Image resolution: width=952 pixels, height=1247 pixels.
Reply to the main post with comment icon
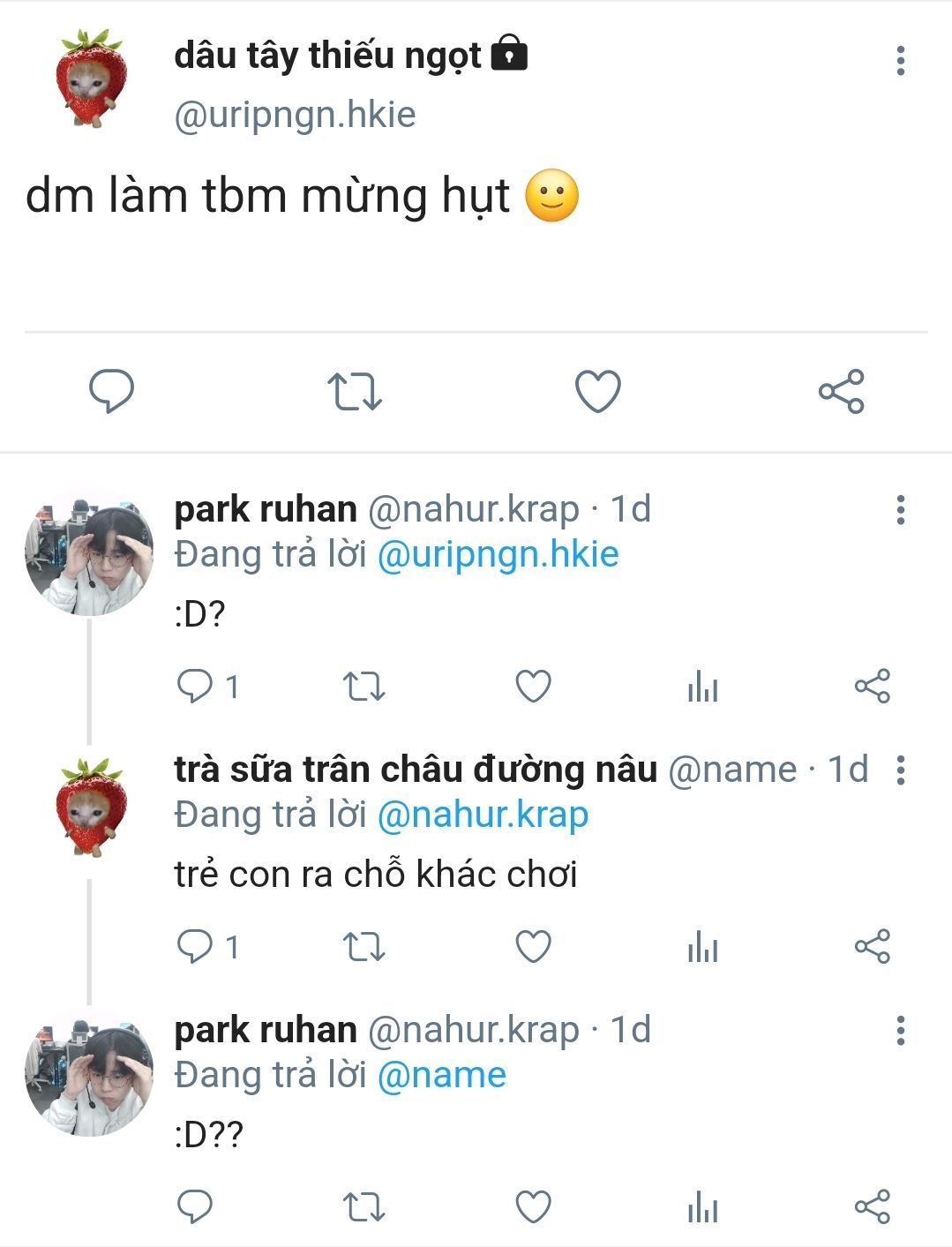[112, 391]
